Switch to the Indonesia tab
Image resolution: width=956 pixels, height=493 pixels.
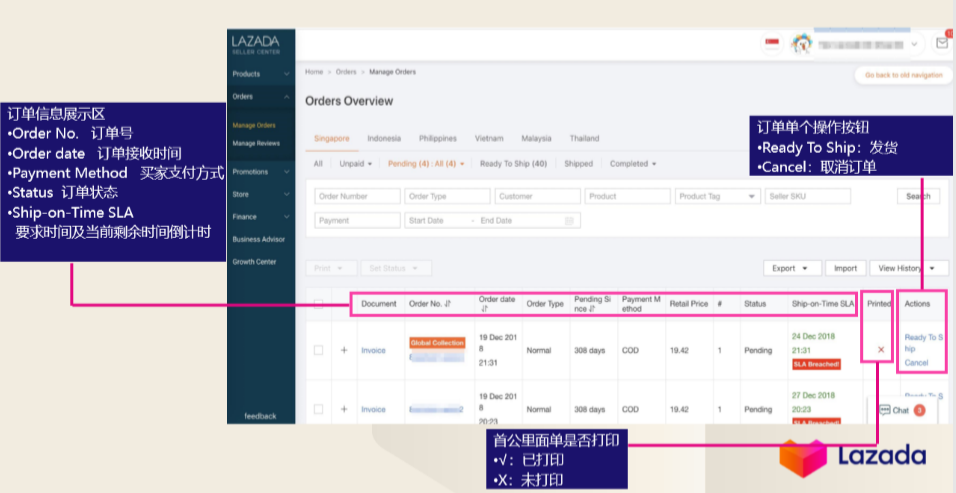coord(384,138)
